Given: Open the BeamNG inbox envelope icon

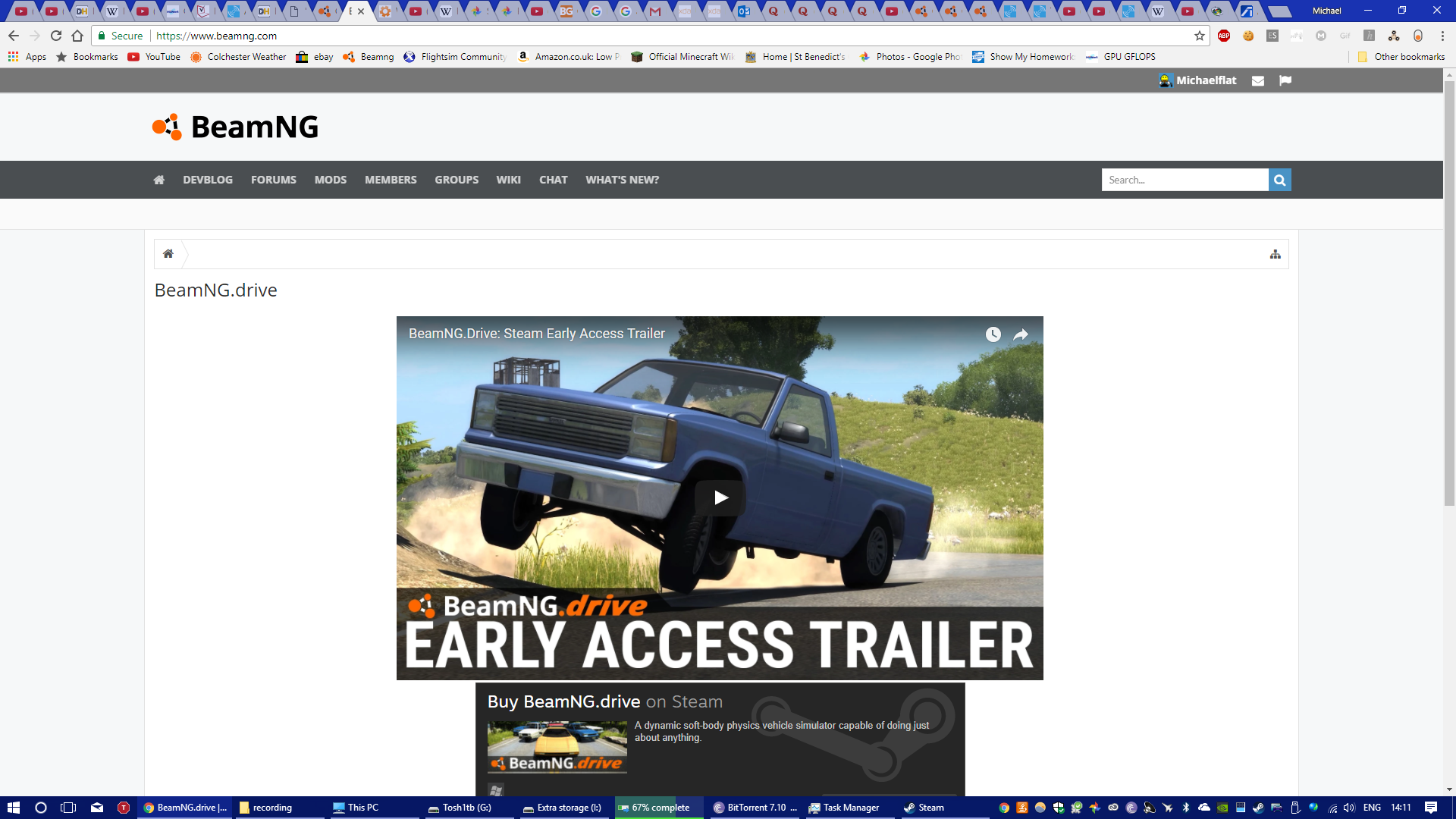Looking at the screenshot, I should [x=1258, y=80].
